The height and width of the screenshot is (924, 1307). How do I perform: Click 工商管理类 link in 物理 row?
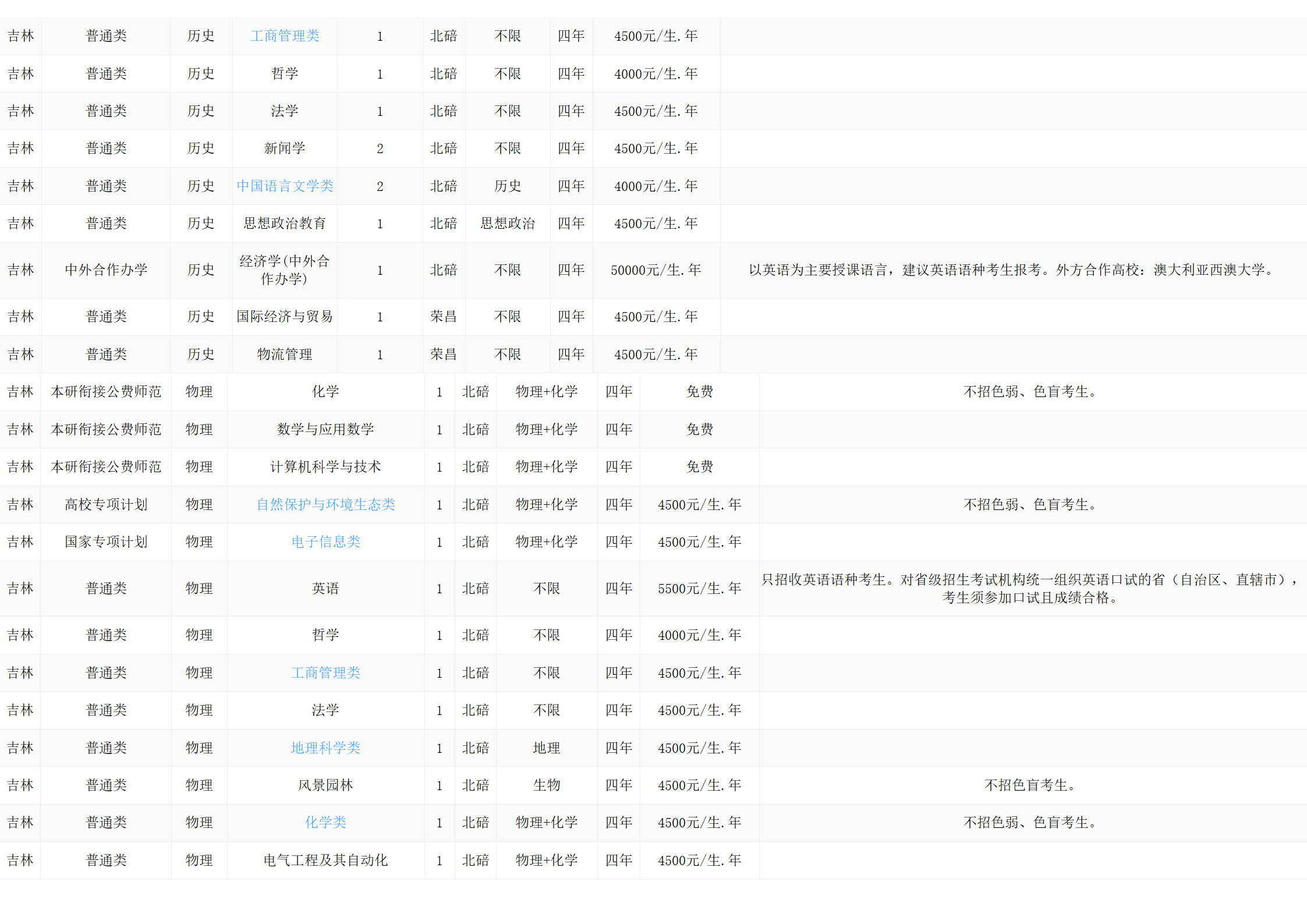(x=325, y=673)
